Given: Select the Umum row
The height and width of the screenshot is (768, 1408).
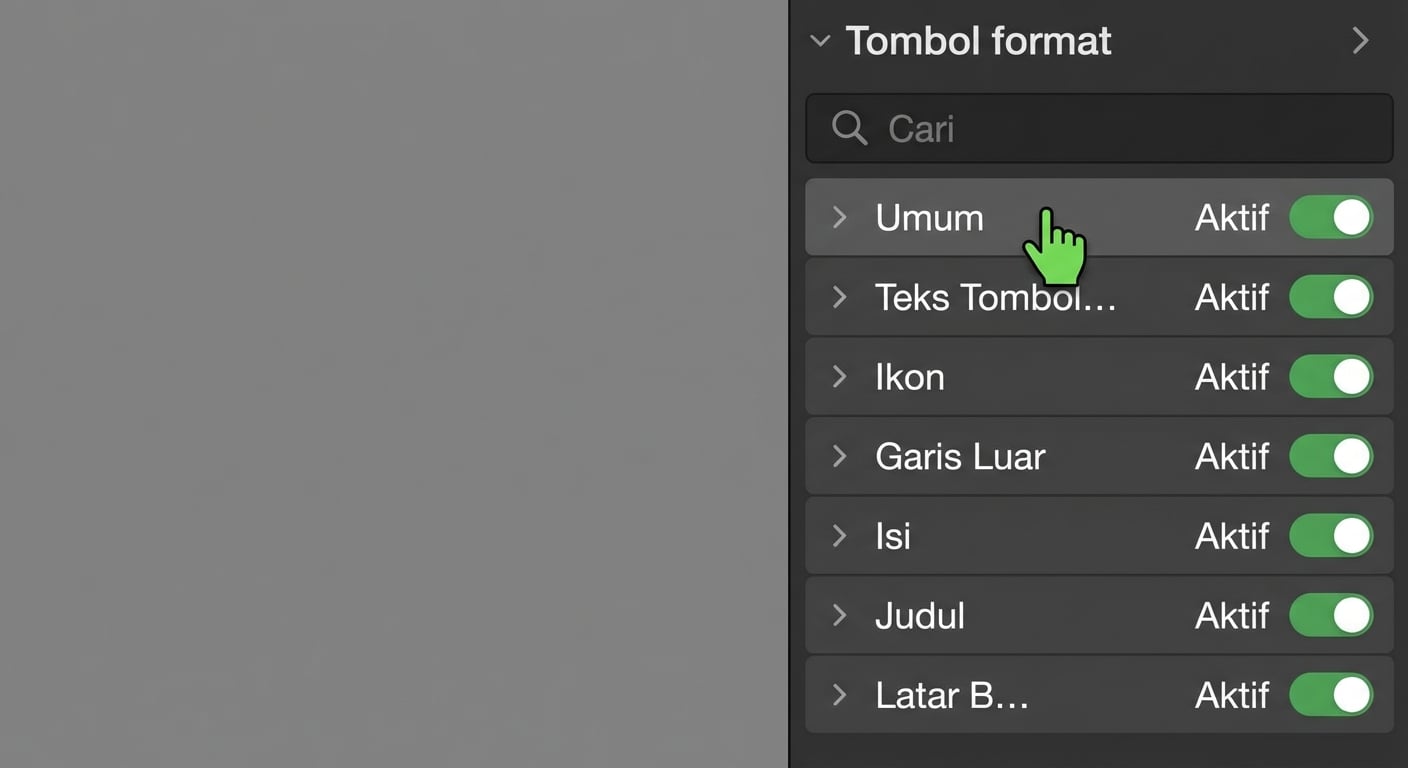Looking at the screenshot, I should coord(1000,217).
